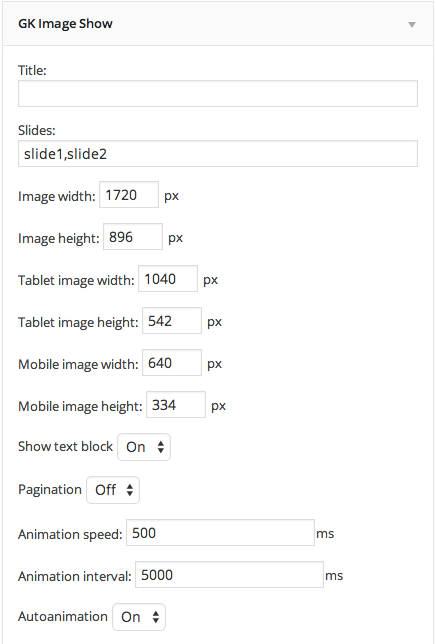Select the Image height field
The width and height of the screenshot is (436, 644).
coord(133,236)
